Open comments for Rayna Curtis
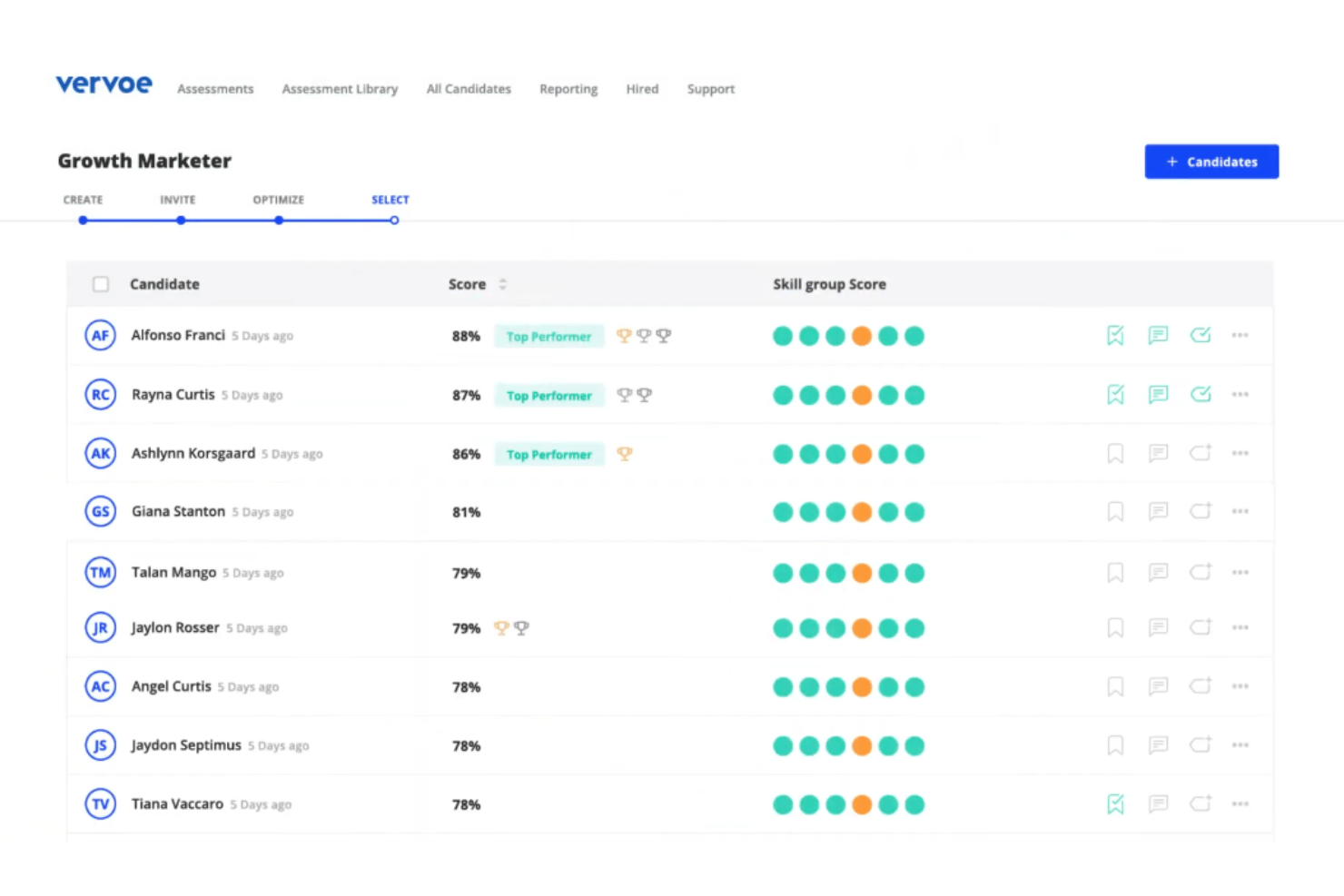 [1158, 395]
